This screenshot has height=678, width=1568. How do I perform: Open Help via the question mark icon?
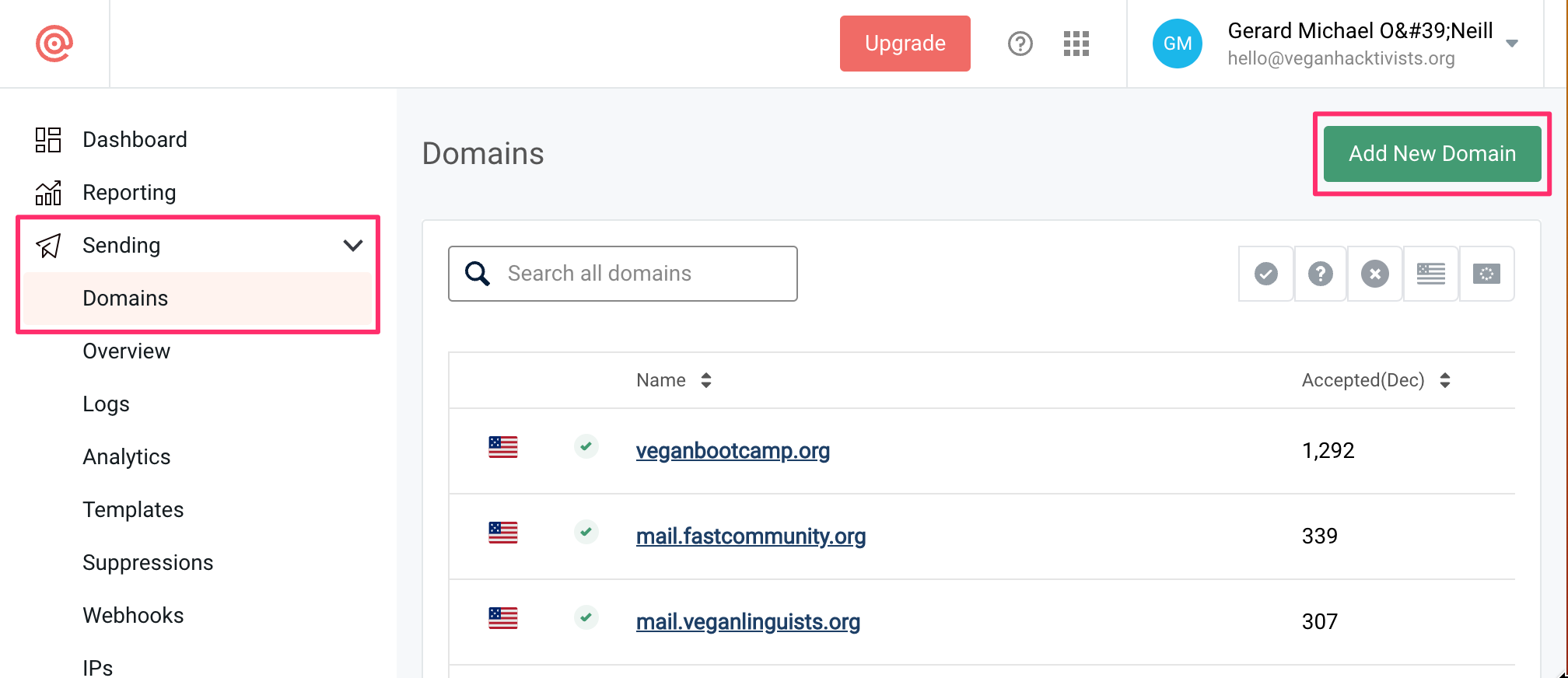pyautogui.click(x=1020, y=44)
